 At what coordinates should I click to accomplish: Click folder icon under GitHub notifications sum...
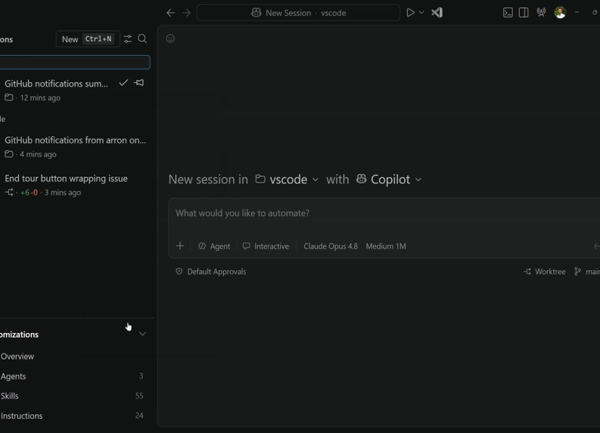9,98
